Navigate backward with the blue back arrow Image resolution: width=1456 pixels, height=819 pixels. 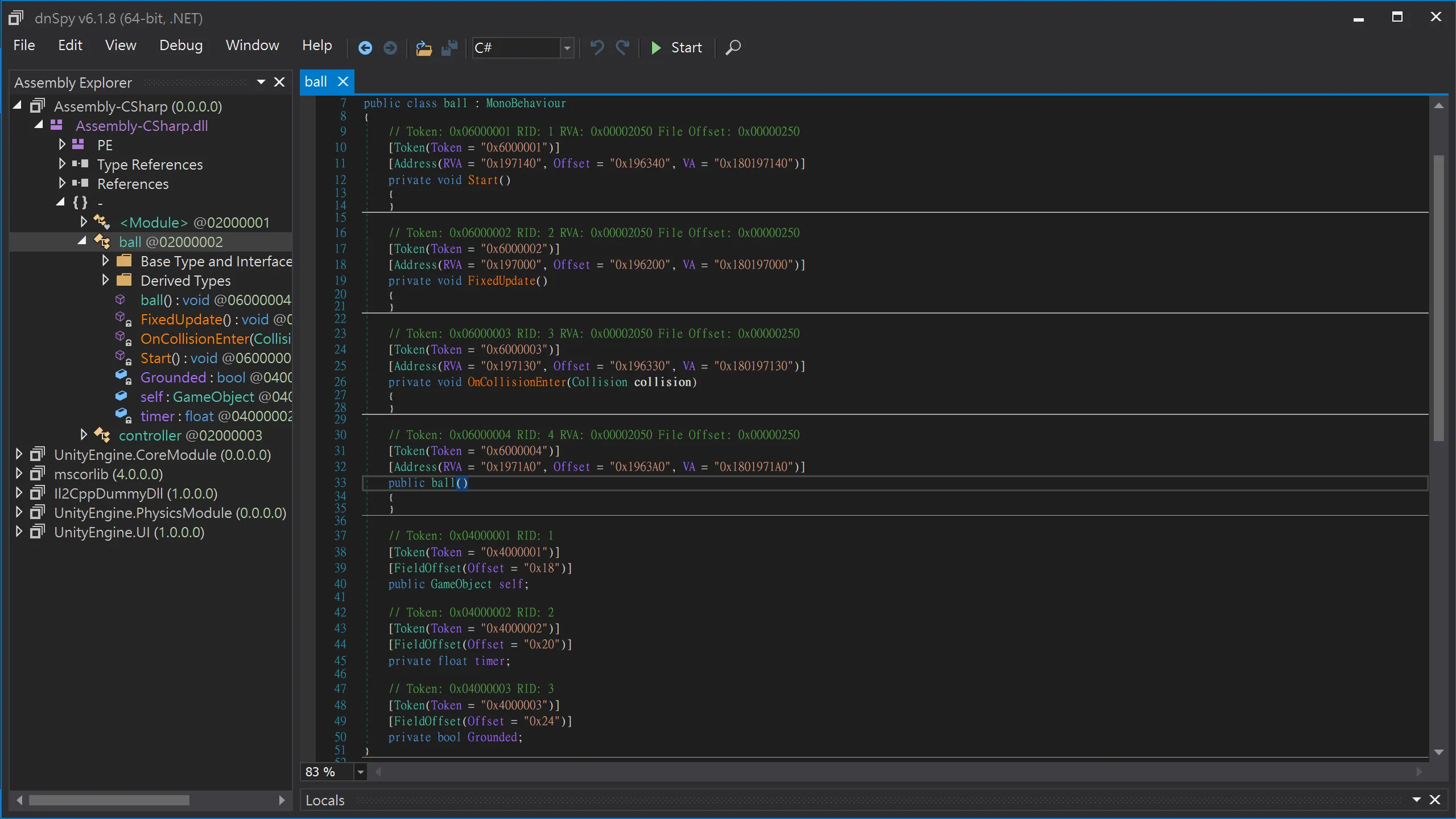[x=365, y=48]
